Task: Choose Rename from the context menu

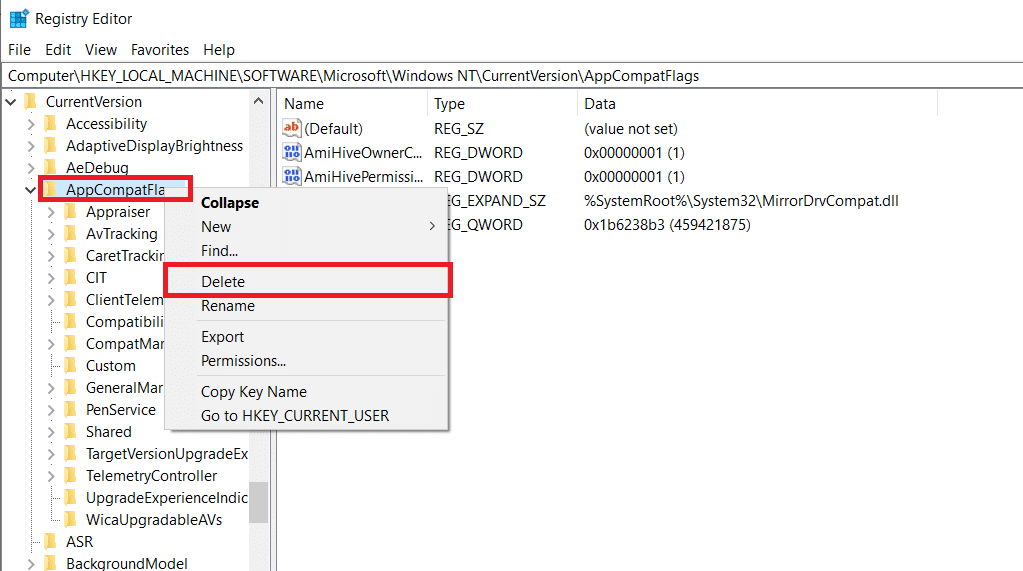Action: click(308, 305)
